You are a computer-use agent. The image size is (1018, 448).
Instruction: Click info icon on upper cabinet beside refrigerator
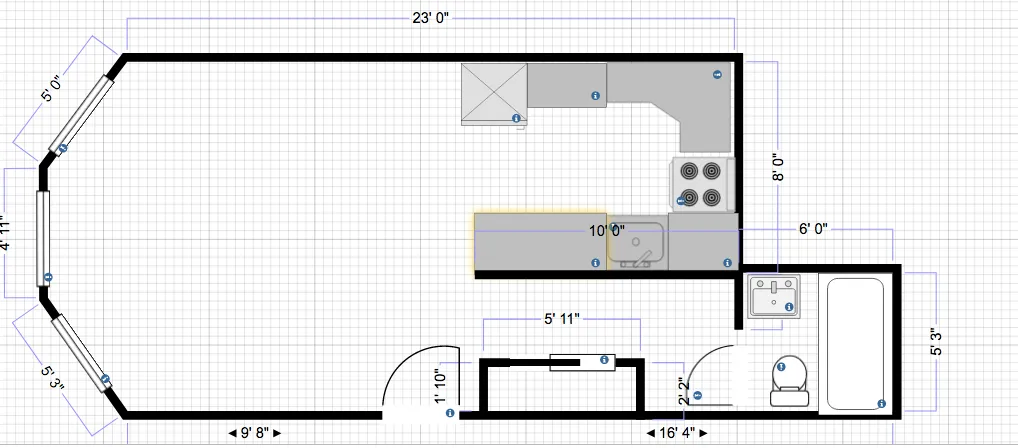pyautogui.click(x=595, y=96)
